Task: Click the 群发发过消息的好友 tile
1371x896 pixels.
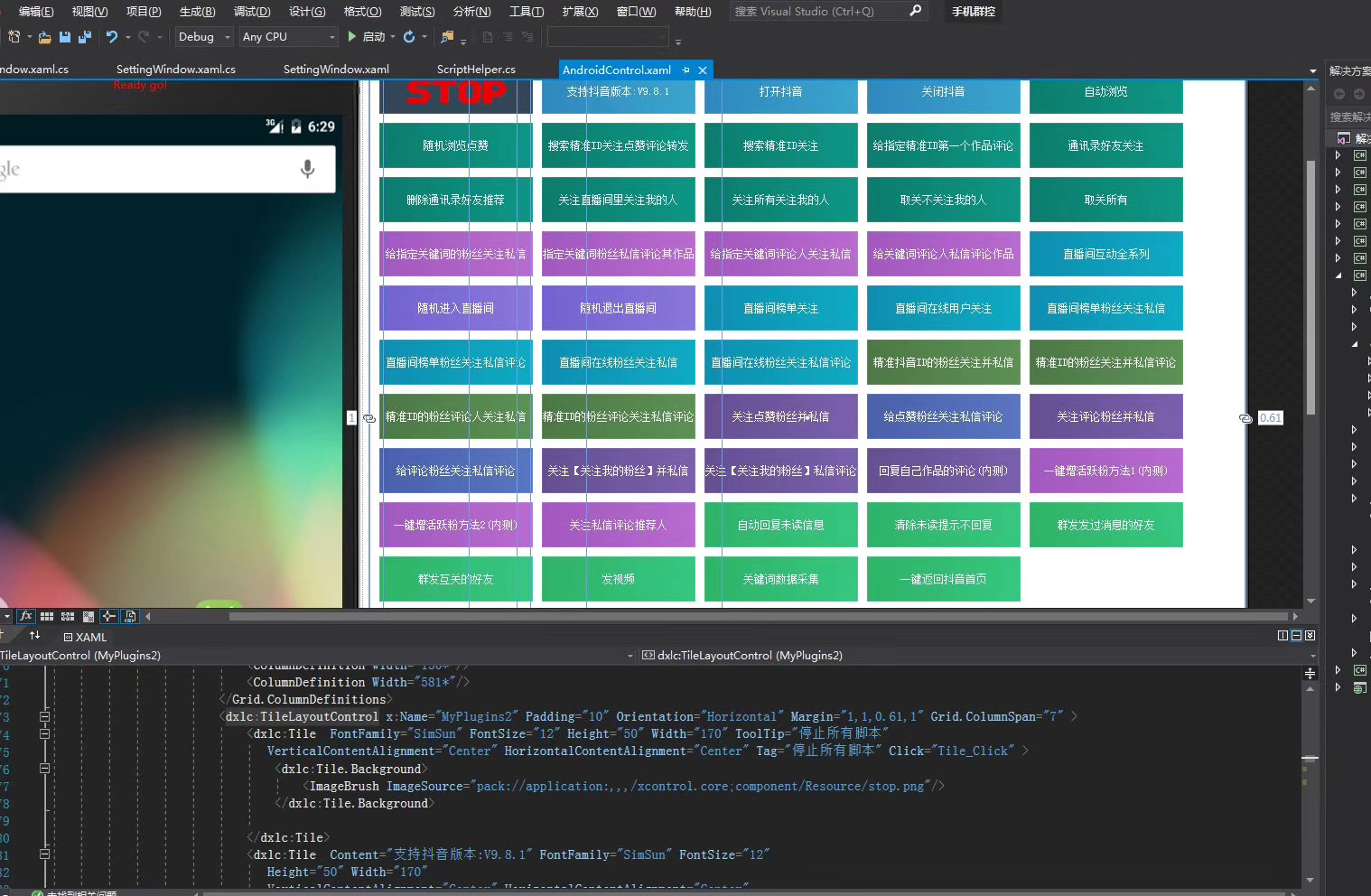Action: tap(1105, 525)
